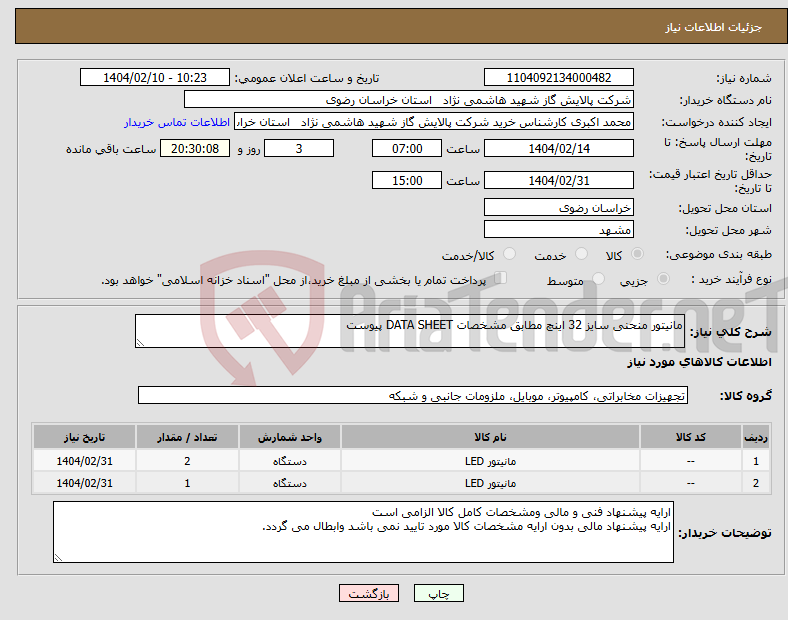Click the دستگاه unit in row 2
The height and width of the screenshot is (620, 788).
[x=290, y=483]
